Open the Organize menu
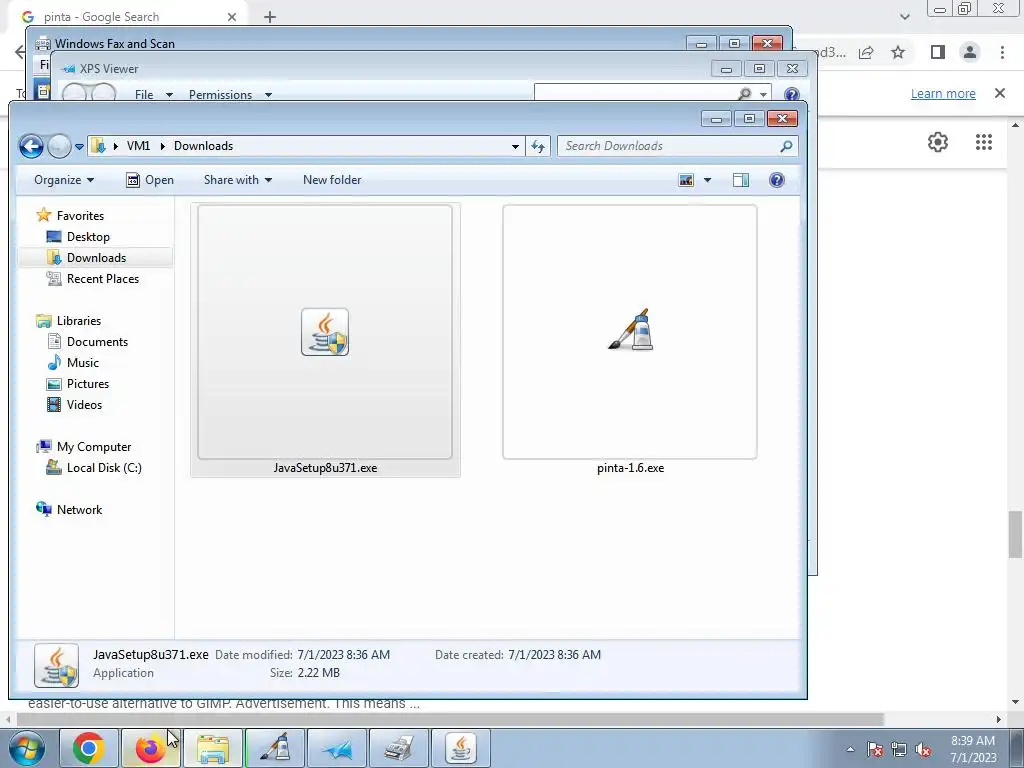This screenshot has width=1024, height=768. pyautogui.click(x=64, y=180)
